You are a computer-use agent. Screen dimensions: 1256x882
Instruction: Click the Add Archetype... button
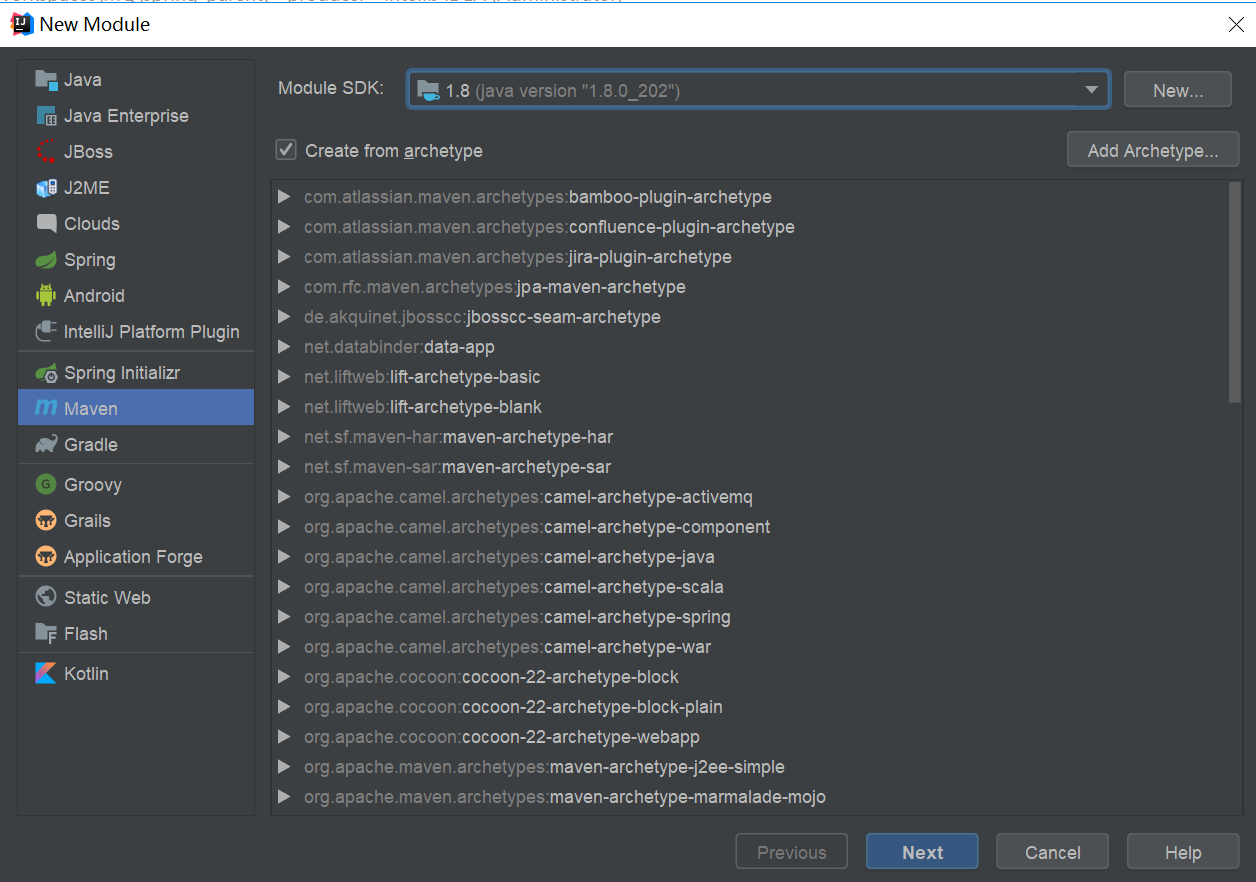click(x=1153, y=150)
